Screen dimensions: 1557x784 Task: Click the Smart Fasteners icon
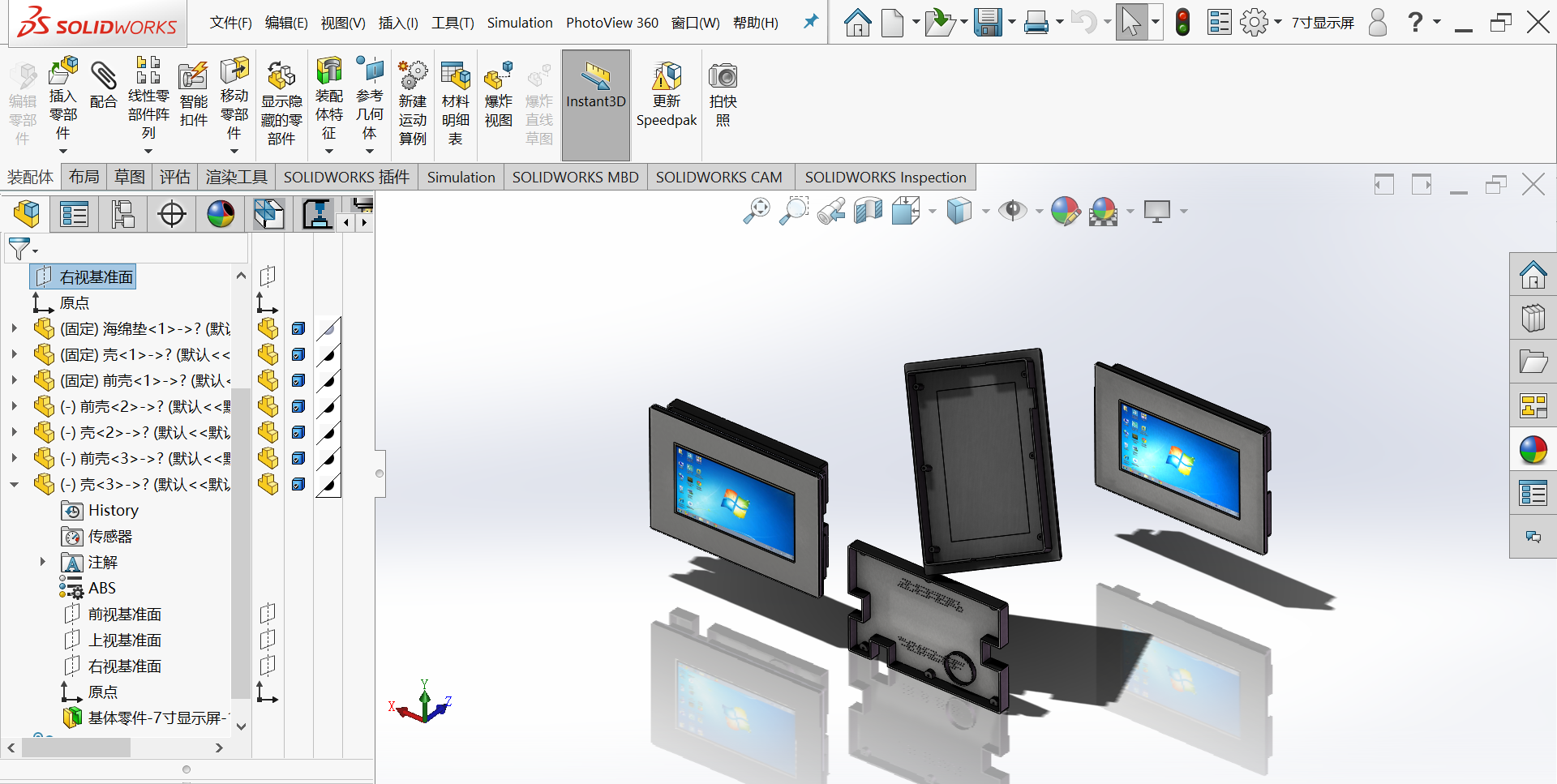point(193,76)
